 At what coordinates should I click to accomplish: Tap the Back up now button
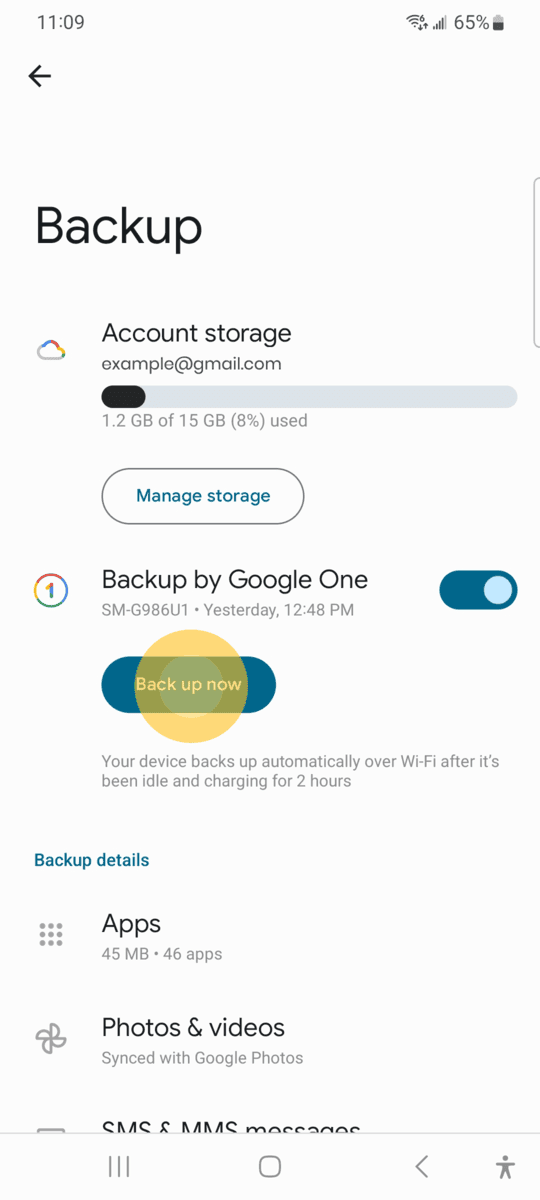coord(189,685)
